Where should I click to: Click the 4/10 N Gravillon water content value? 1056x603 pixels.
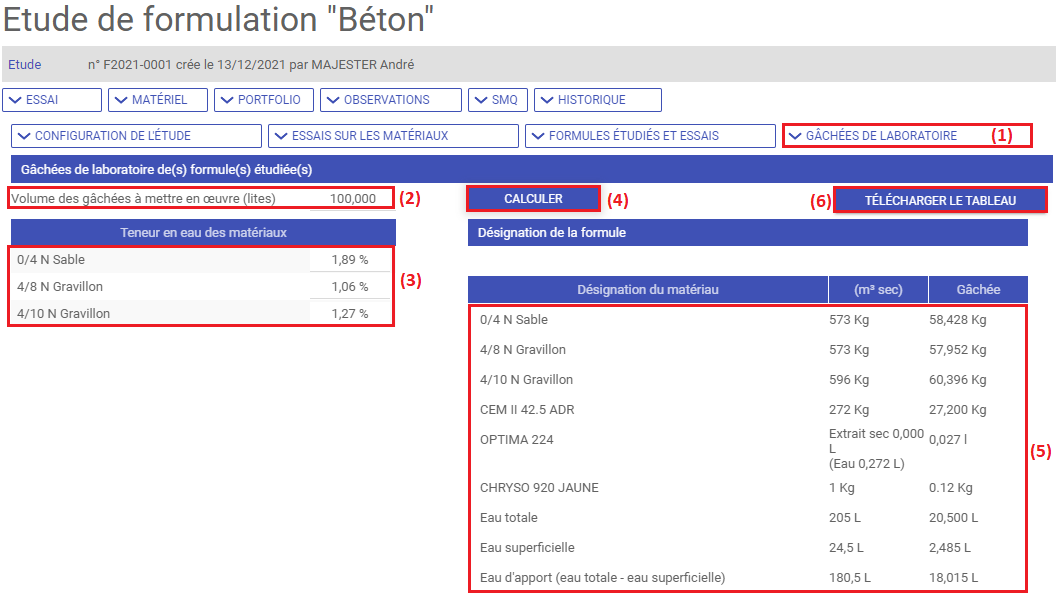tap(349, 314)
